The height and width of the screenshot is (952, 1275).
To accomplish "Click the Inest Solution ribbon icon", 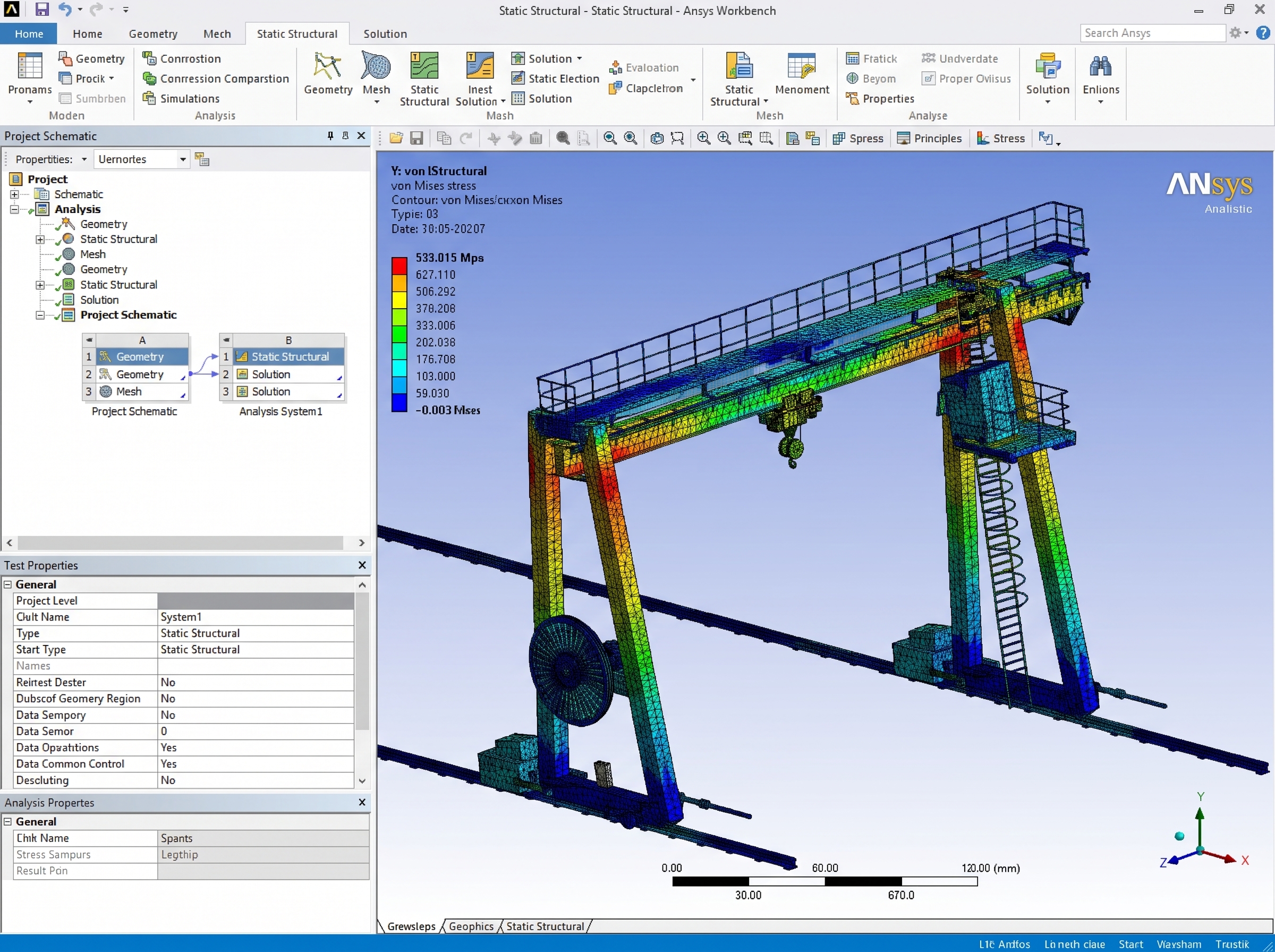I will coord(480,66).
